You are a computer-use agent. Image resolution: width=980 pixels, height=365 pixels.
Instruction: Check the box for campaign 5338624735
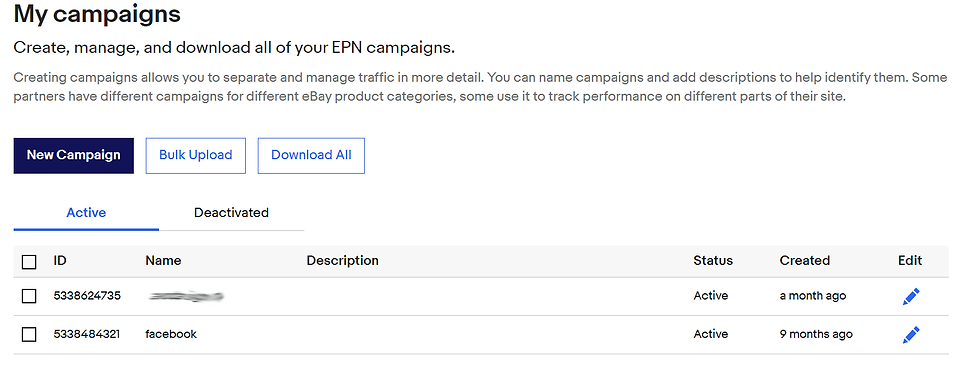click(29, 296)
